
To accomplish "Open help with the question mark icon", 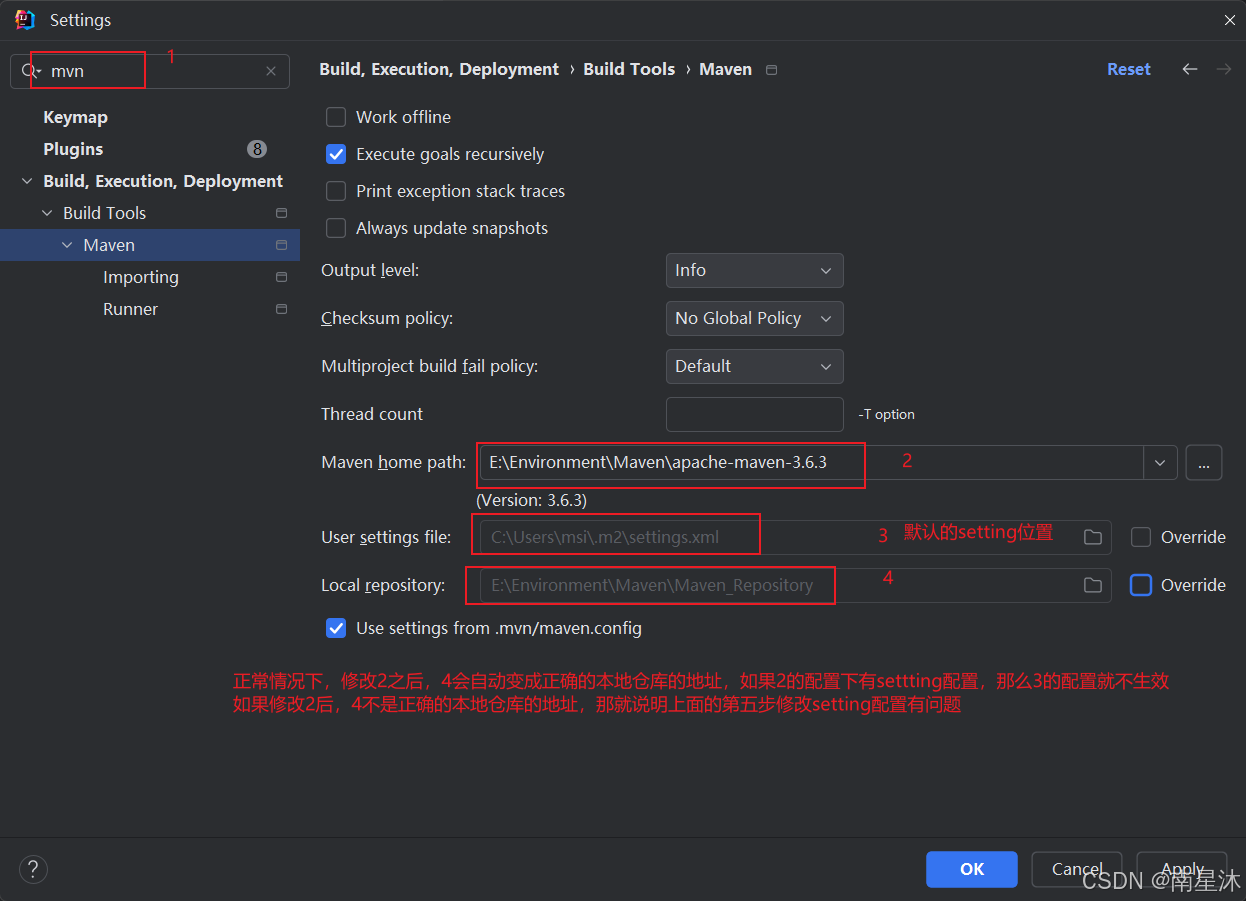I will pyautogui.click(x=33, y=868).
